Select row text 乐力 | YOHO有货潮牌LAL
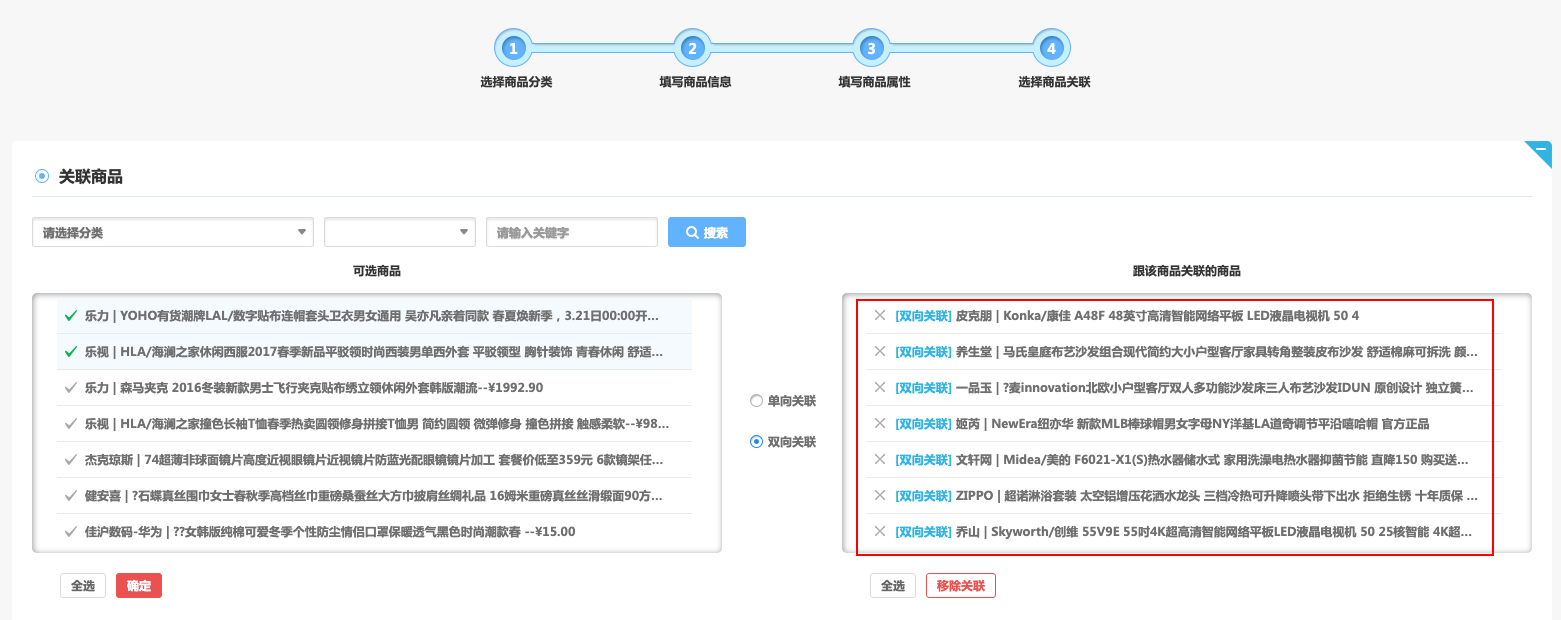The width and height of the screenshot is (1561, 620). pos(372,315)
